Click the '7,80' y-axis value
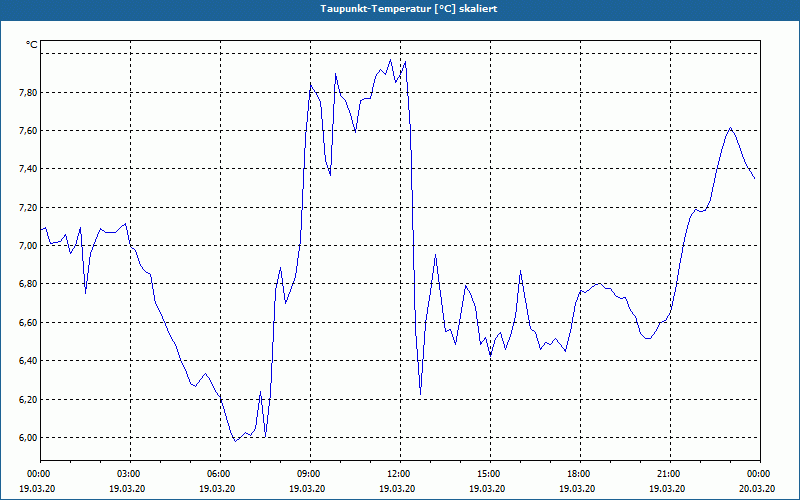Screen dimensions: 800x500 click(x=28, y=92)
